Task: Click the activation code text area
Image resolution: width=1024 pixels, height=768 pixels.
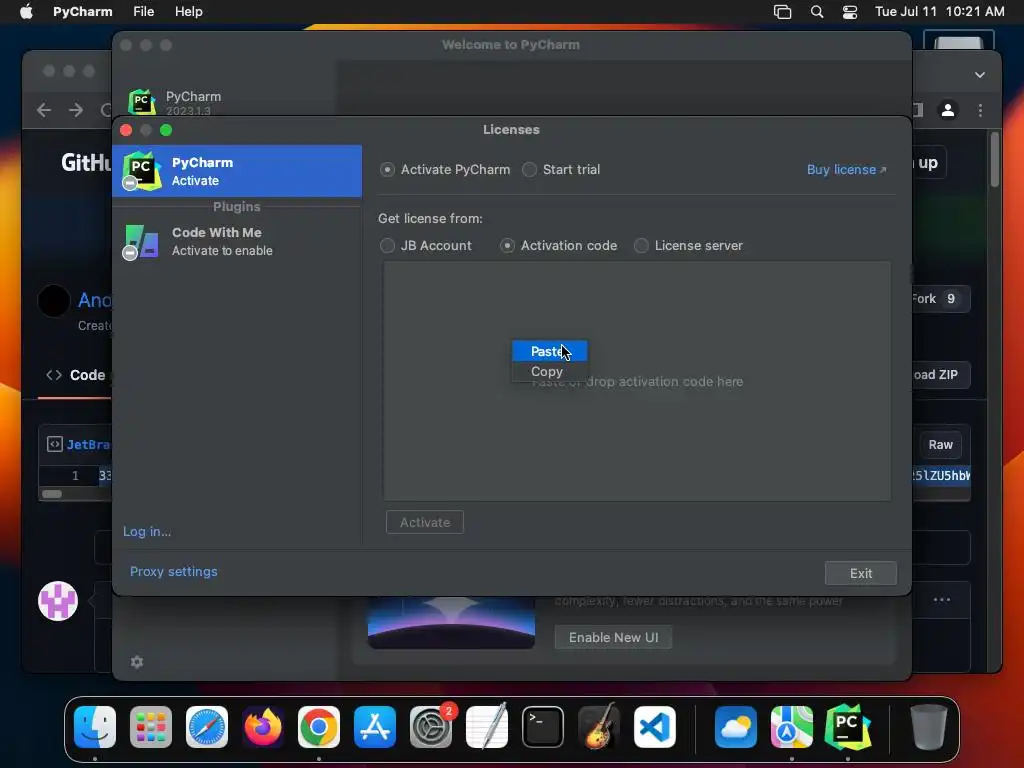Action: [637, 381]
